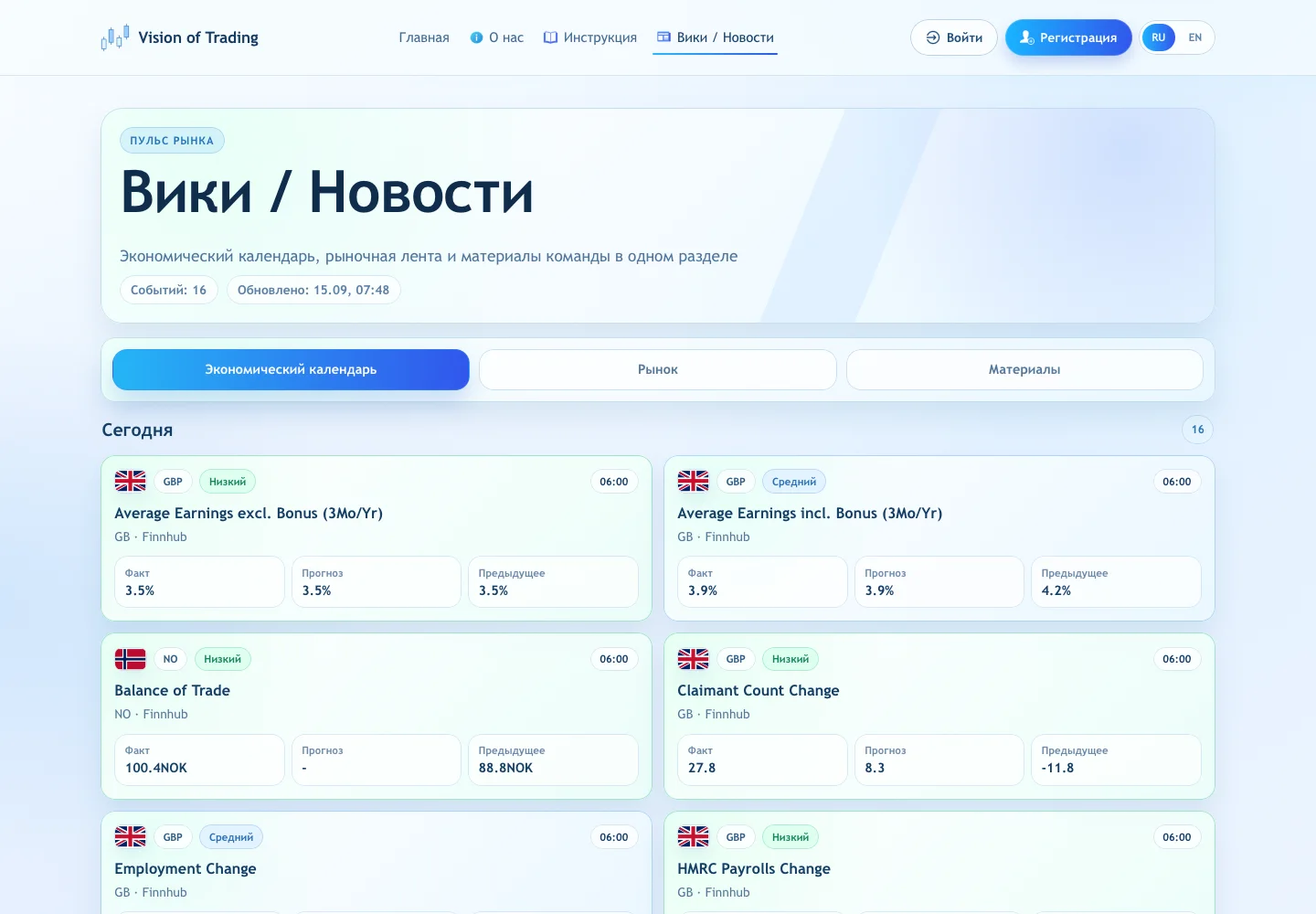
Task: Click the book icon beside Инструкция
Action: pyautogui.click(x=550, y=37)
